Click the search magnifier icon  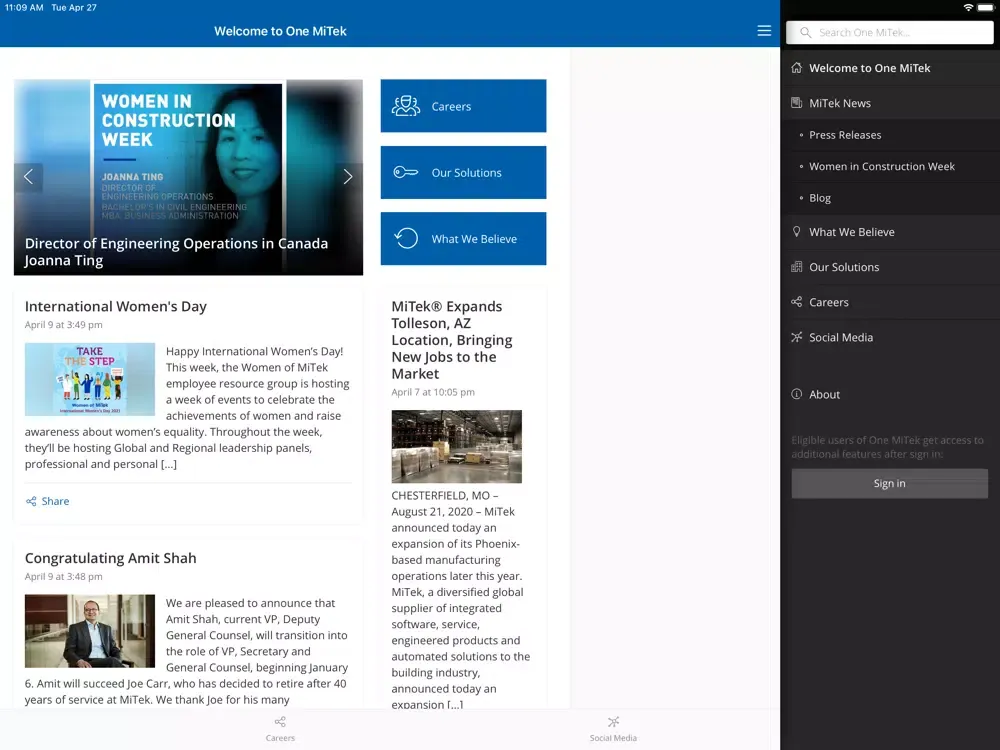805,33
